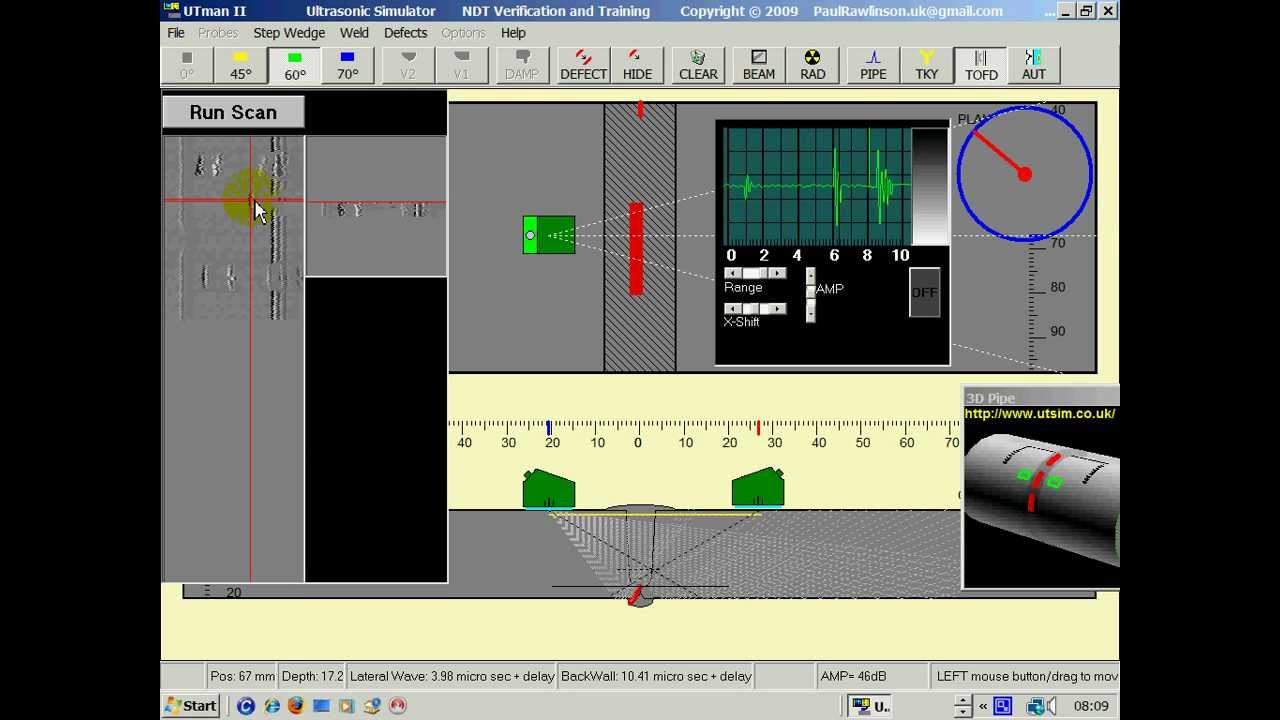Toggle the TOFD mode button
The image size is (1280, 720).
981,65
